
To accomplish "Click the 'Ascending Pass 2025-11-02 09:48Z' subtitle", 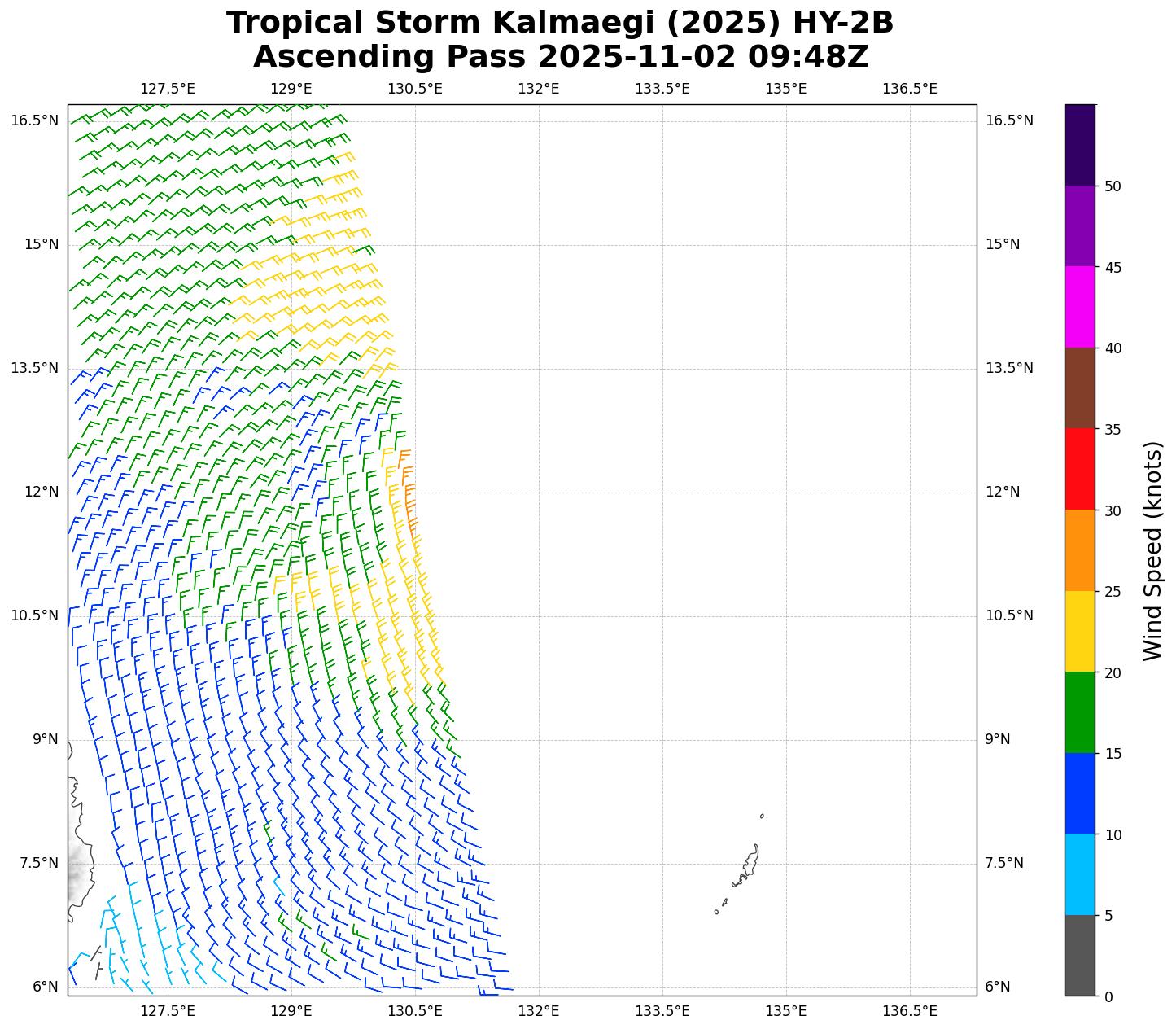I will pos(560,57).
